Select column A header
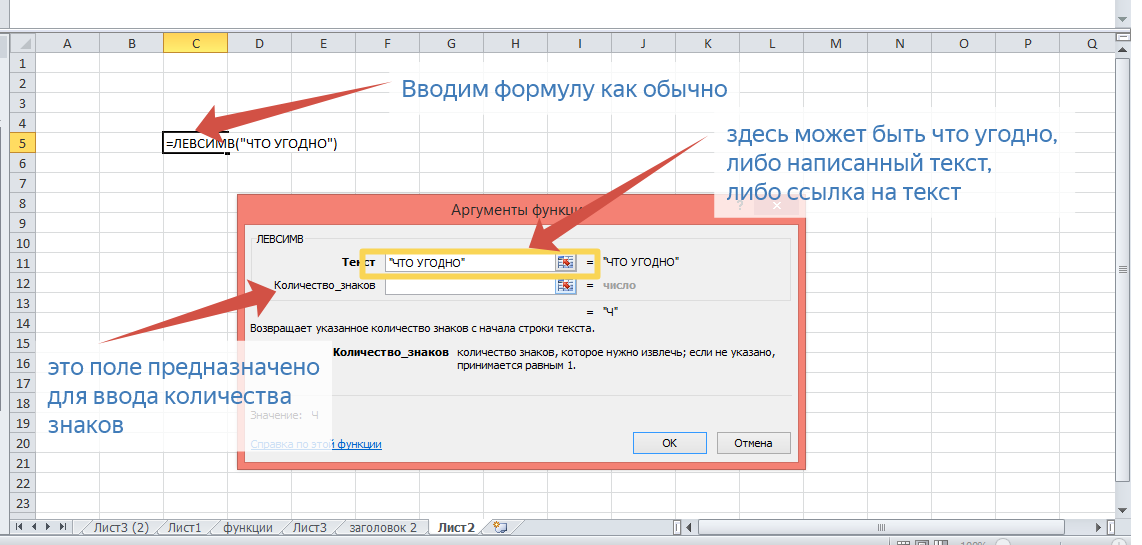This screenshot has width=1142, height=545. pos(68,44)
